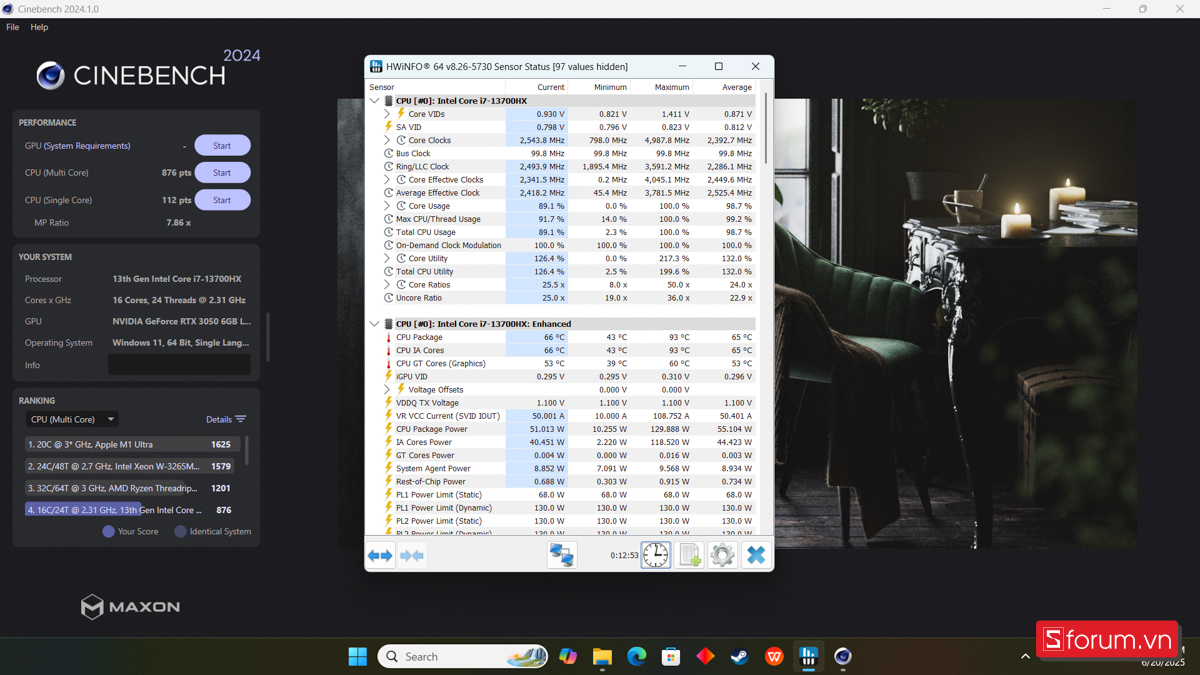
Task: Open the Cinebench Help menu
Action: (39, 27)
